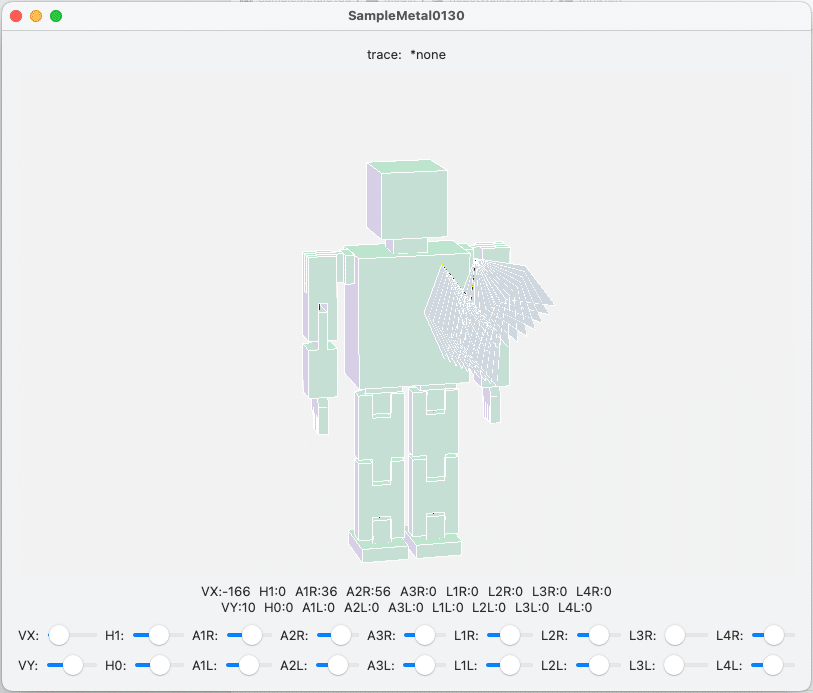Click the H0 slider handle
813x693 pixels.
coord(158,664)
